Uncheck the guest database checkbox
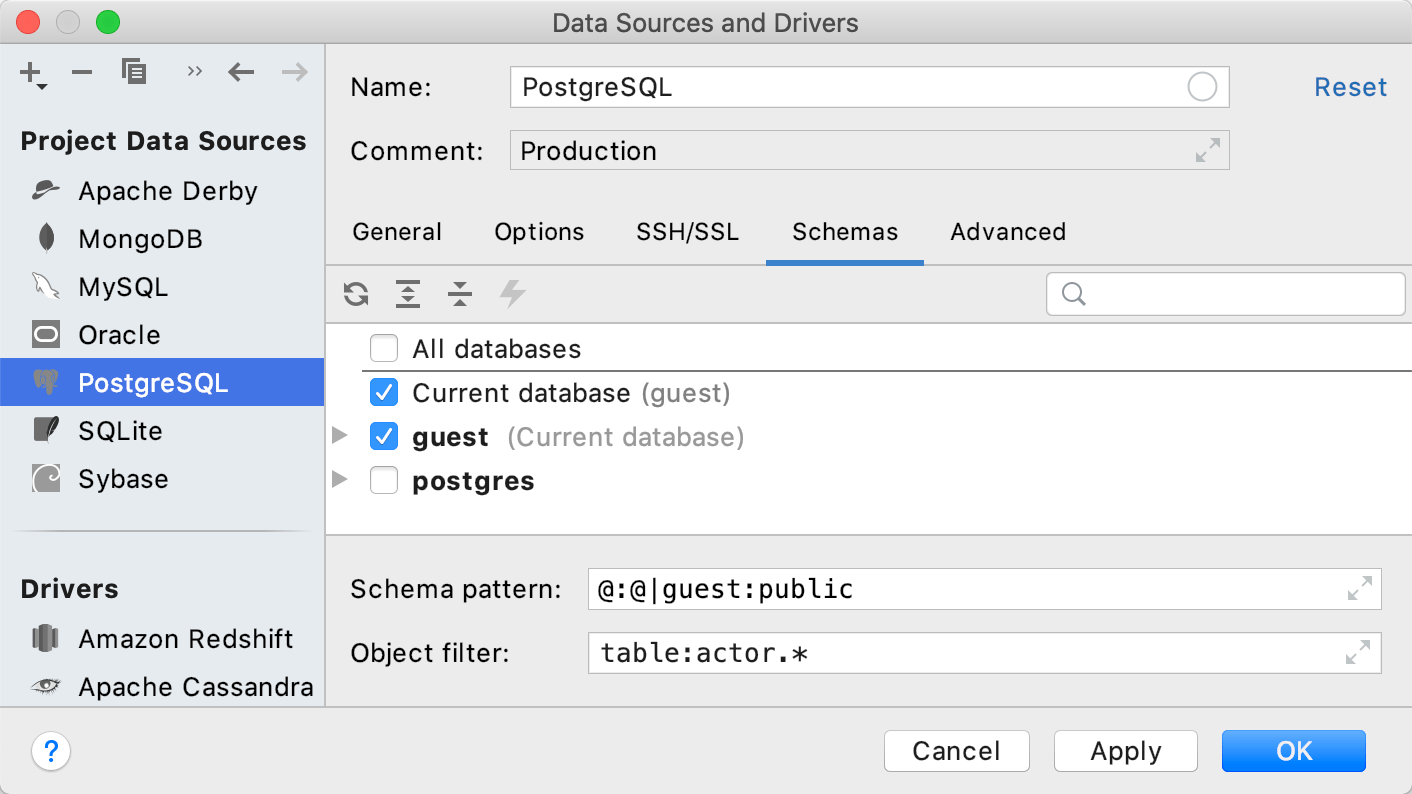 click(x=383, y=436)
